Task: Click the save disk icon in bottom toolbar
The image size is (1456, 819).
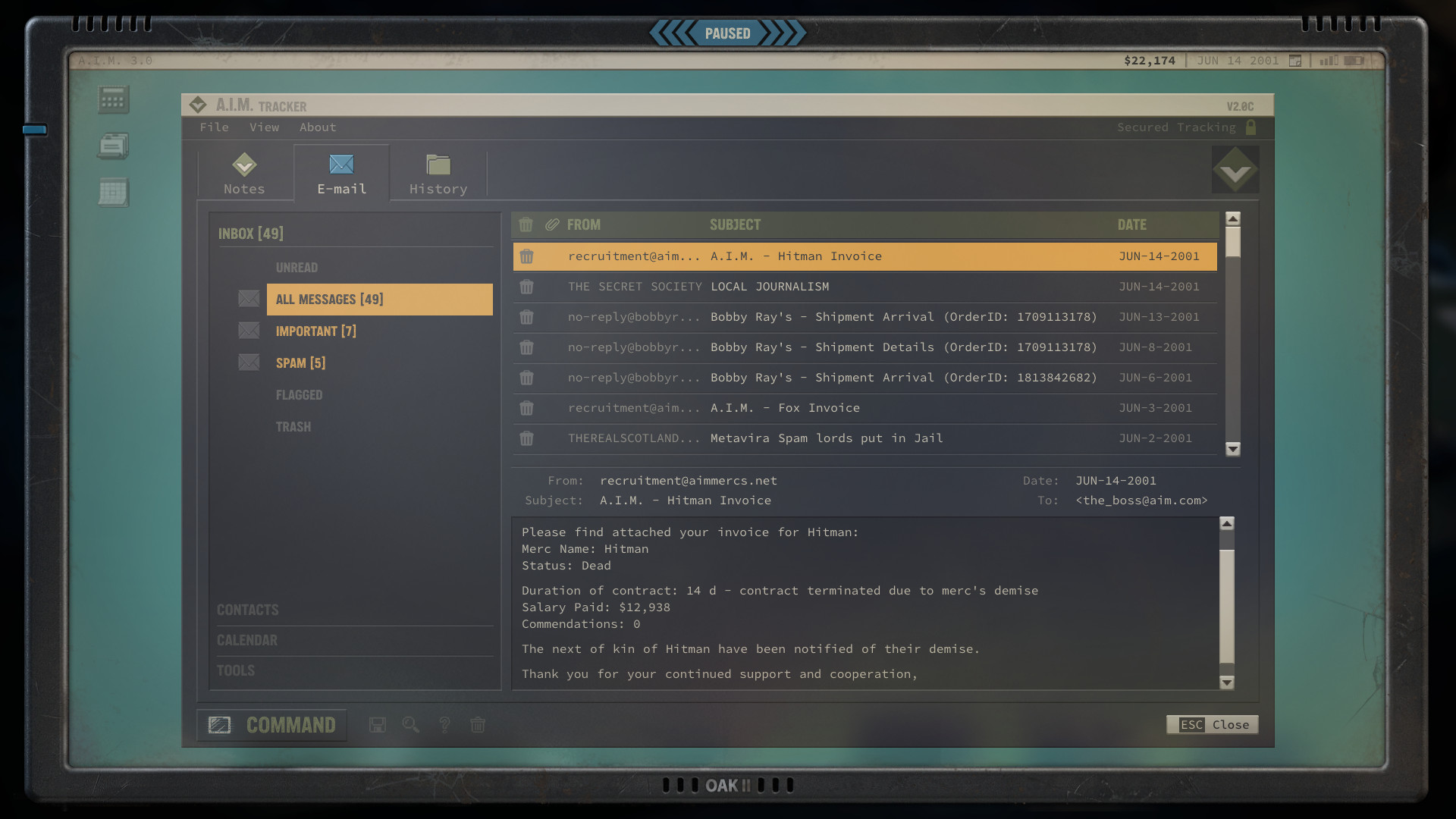Action: point(377,725)
